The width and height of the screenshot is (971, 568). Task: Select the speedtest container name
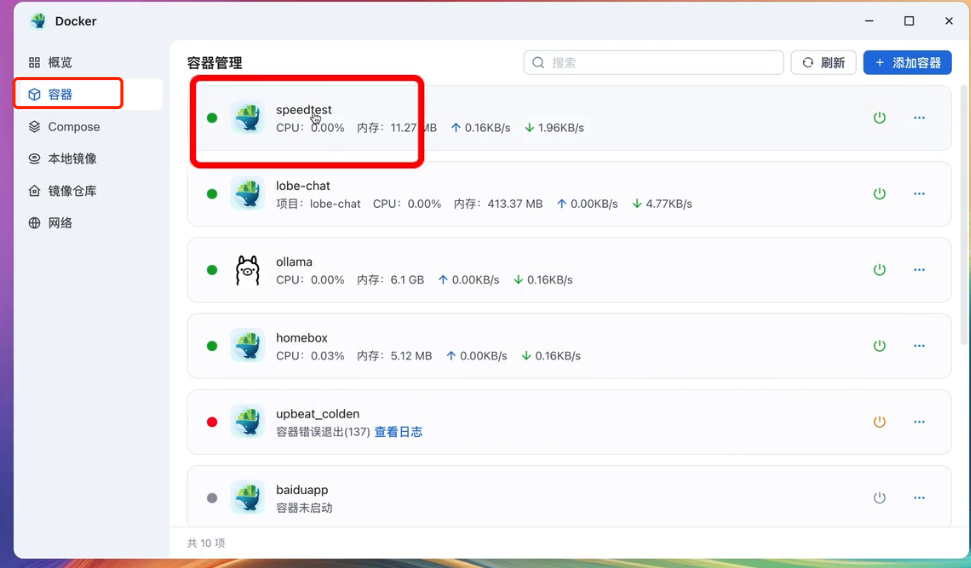click(x=303, y=110)
